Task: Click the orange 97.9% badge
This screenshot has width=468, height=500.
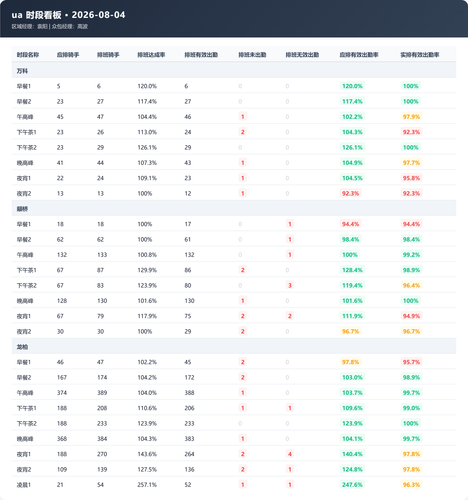Action: 411,117
